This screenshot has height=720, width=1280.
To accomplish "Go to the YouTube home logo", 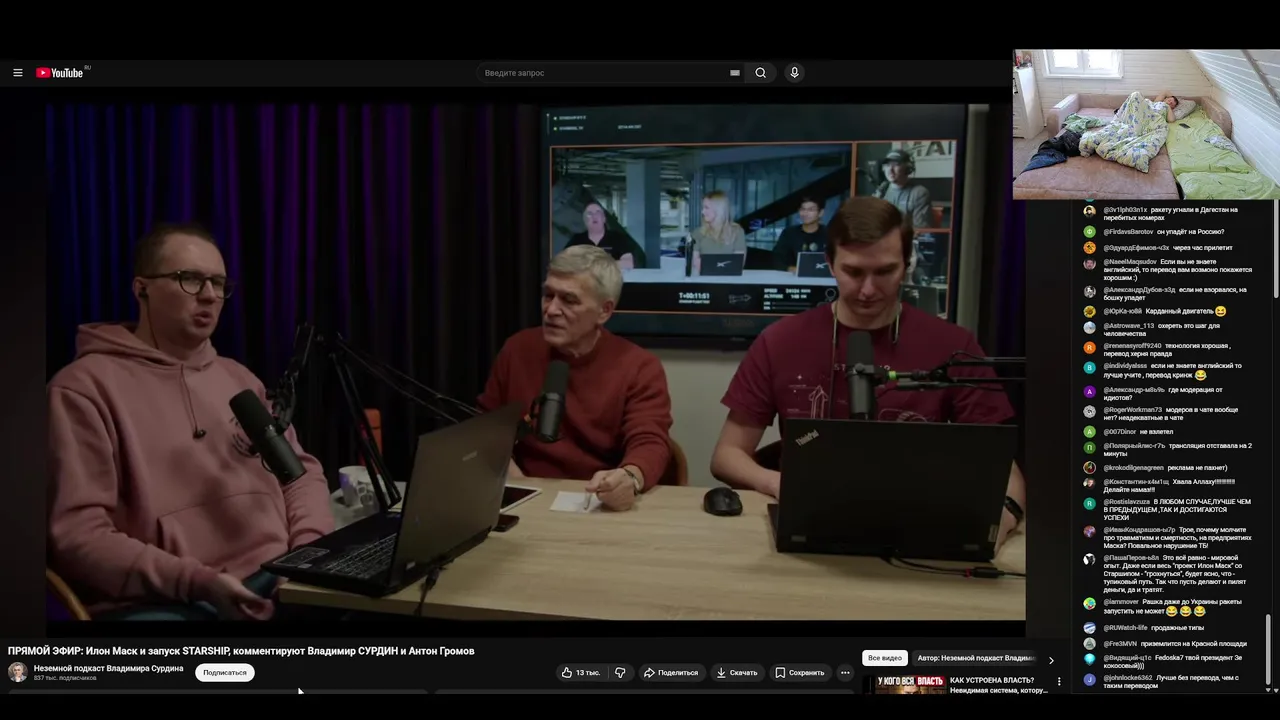I will click(x=62, y=73).
